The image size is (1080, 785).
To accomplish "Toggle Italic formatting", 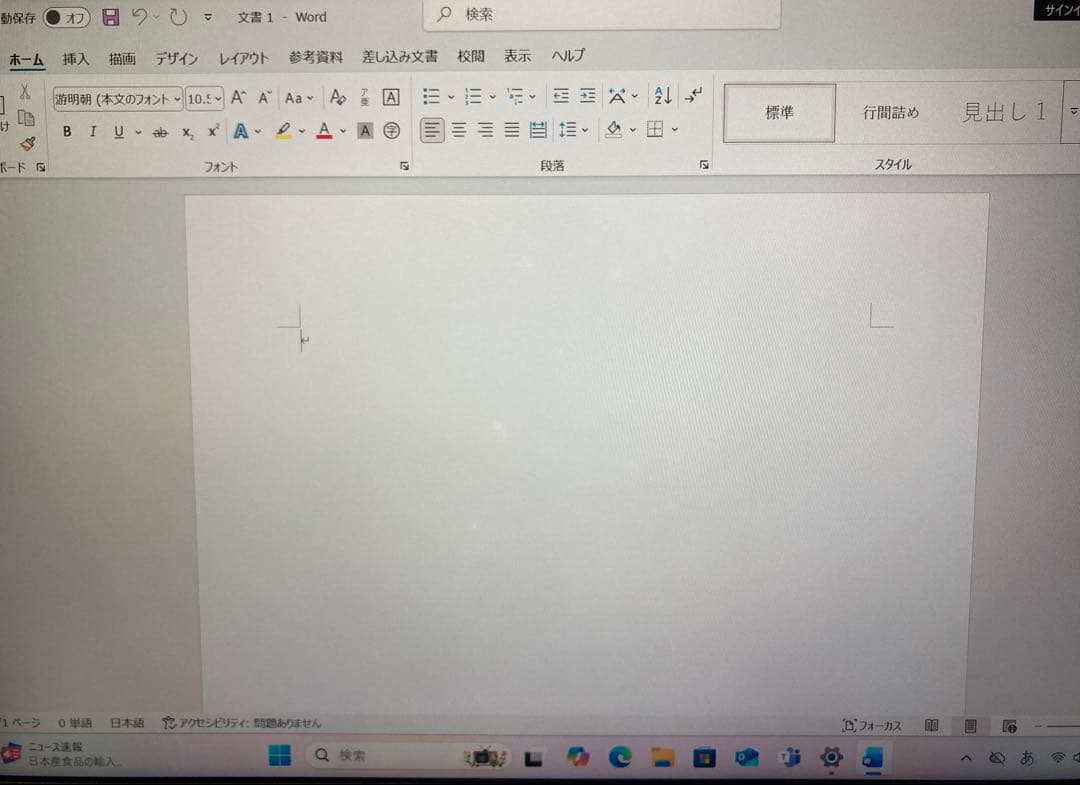I will (x=93, y=131).
